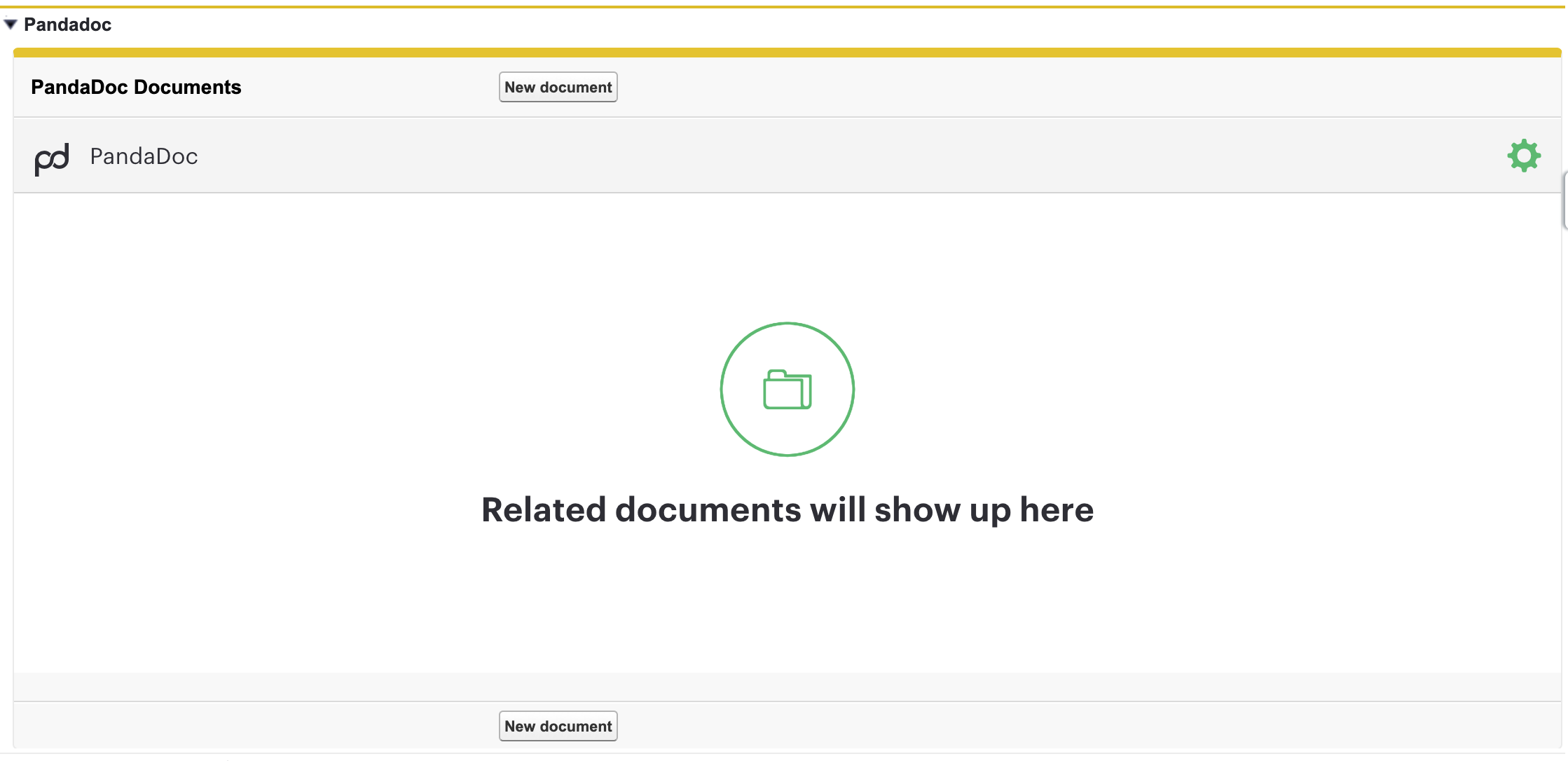Click the PandaDoc pd logo icon

coord(52,158)
